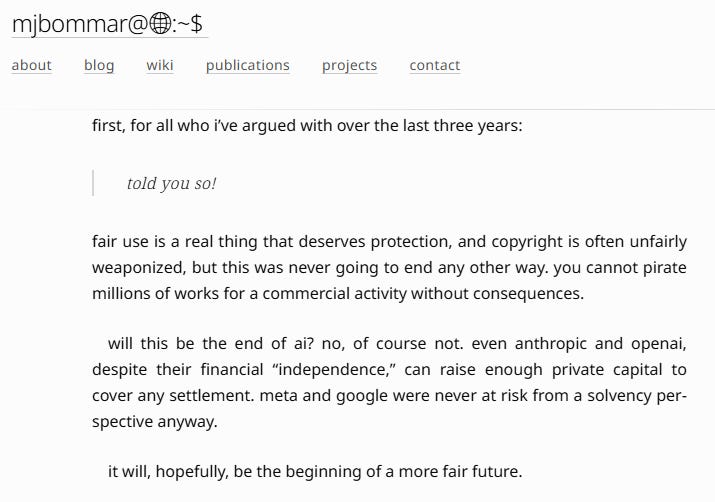715x502 pixels.
Task: Click the globe icon in the site title
Action: (x=160, y=24)
